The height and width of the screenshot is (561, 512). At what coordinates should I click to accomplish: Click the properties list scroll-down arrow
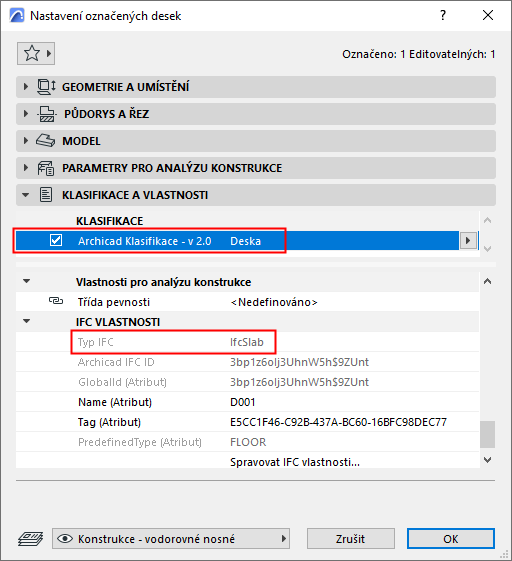pos(487,460)
